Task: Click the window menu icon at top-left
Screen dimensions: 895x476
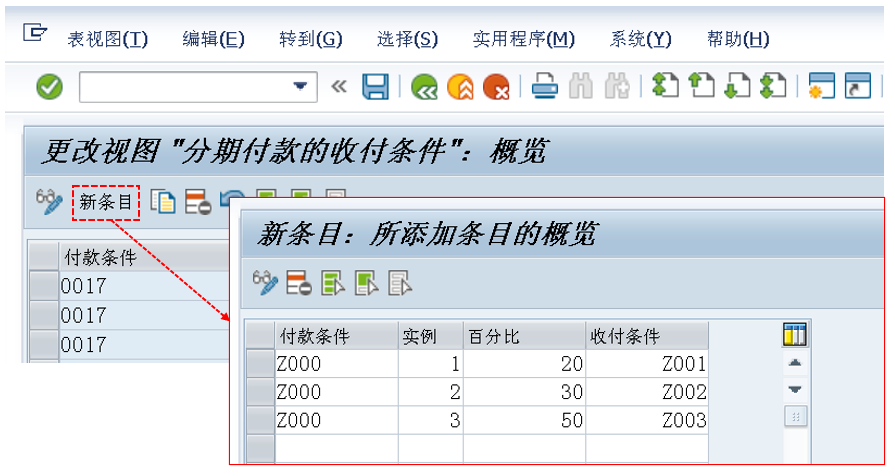Action: pos(35,33)
